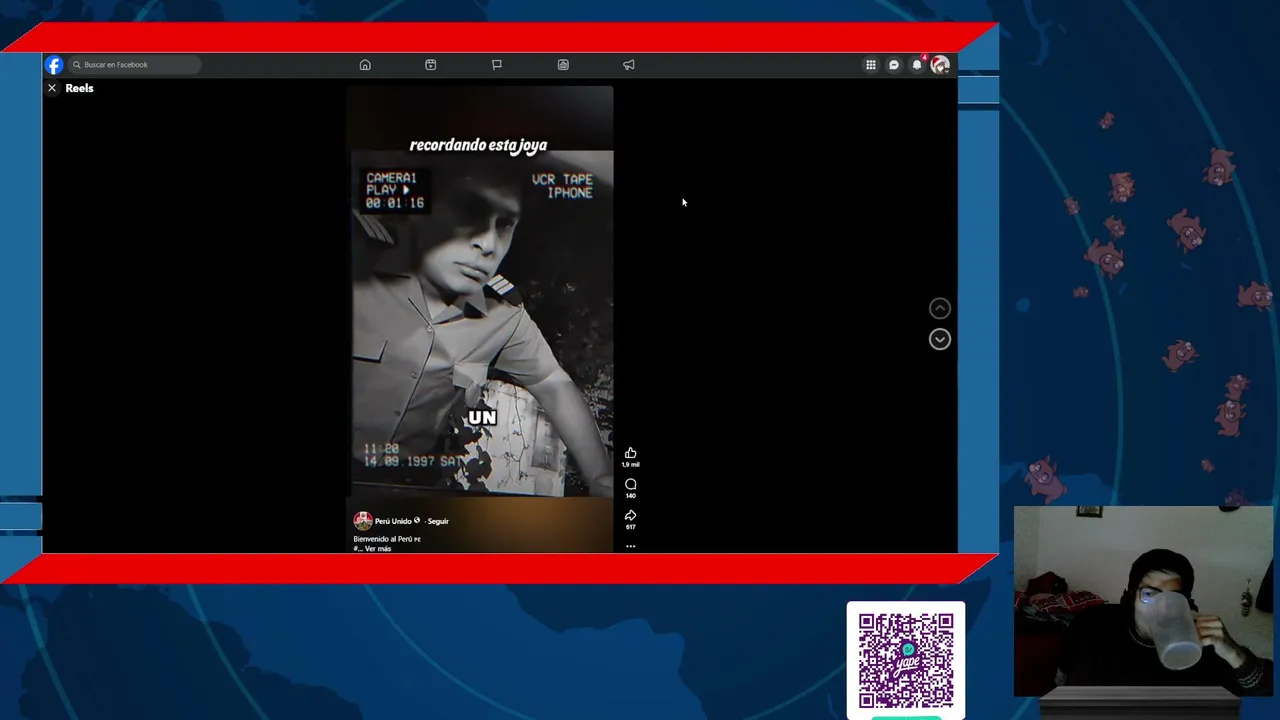
Task: Go to the next reel with the down arrow
Action: 940,340
